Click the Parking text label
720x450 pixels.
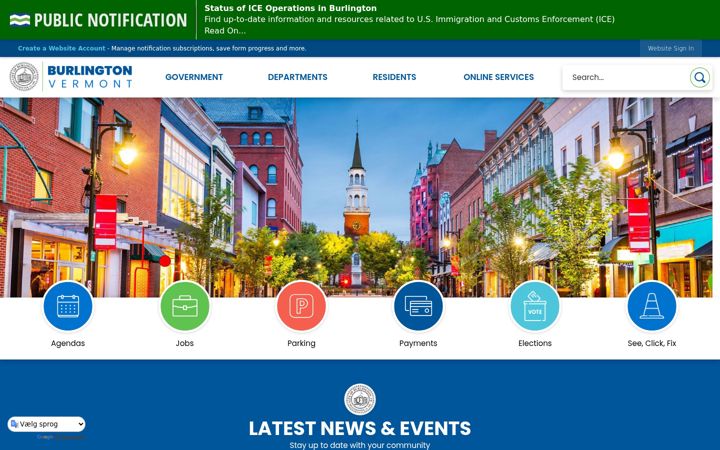click(301, 343)
